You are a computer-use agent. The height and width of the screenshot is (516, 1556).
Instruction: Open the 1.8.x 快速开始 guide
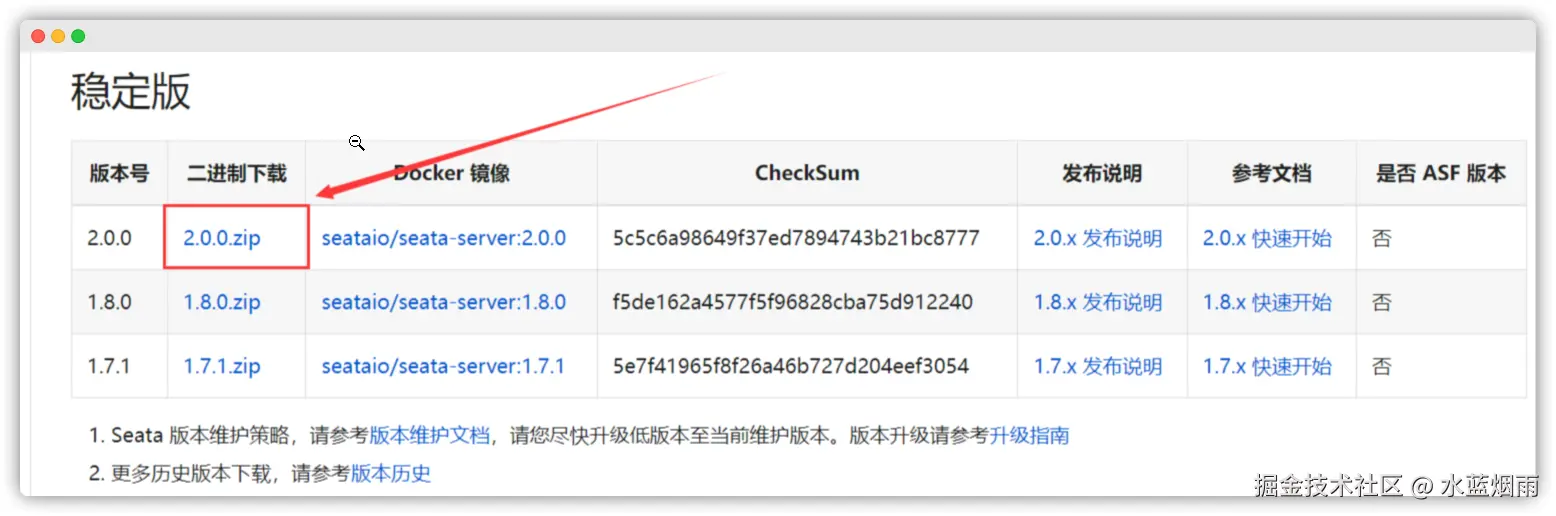[1267, 302]
